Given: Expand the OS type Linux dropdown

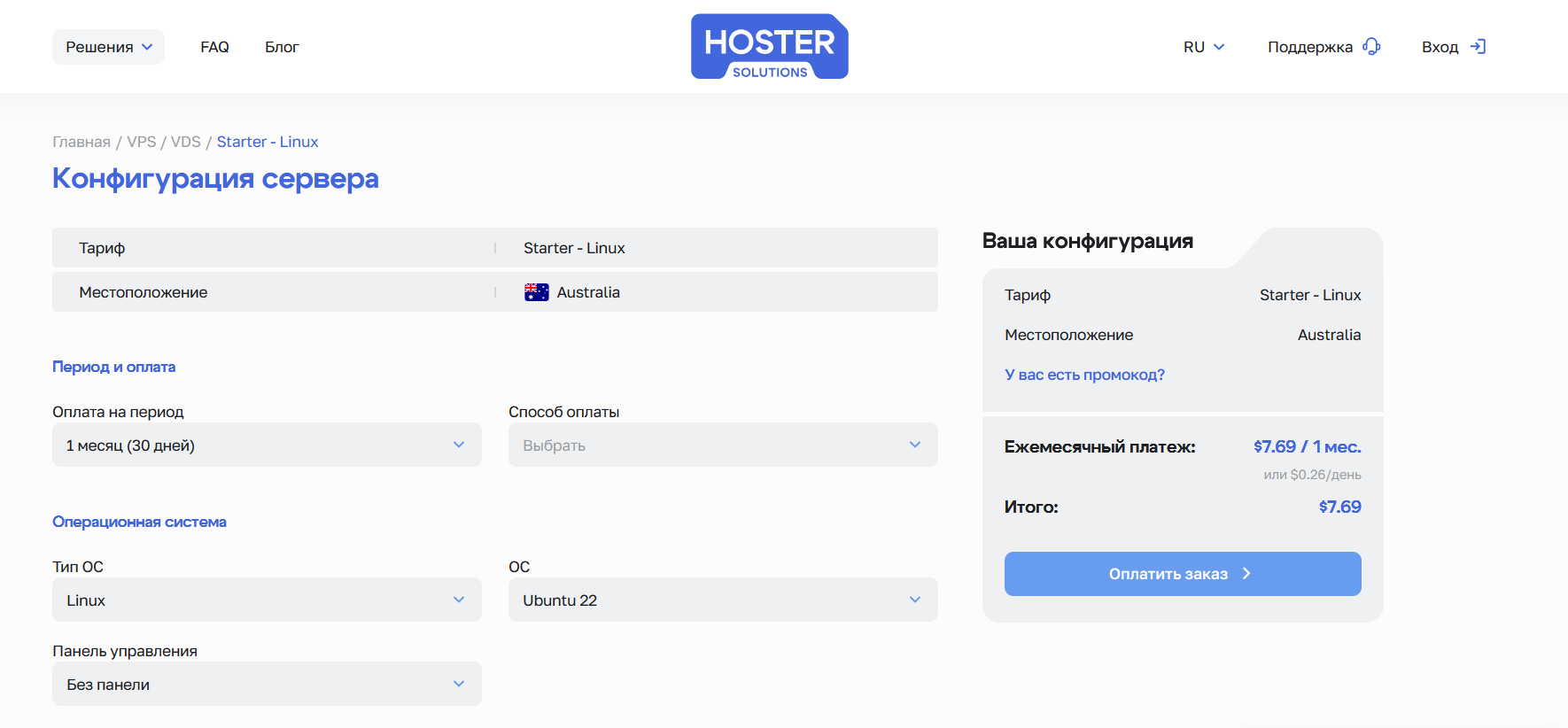Looking at the screenshot, I should 267,600.
